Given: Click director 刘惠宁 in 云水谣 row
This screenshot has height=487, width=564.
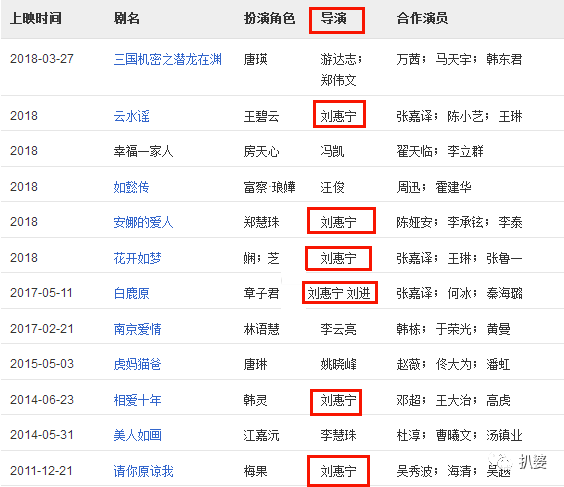Looking at the screenshot, I should pos(338,116).
